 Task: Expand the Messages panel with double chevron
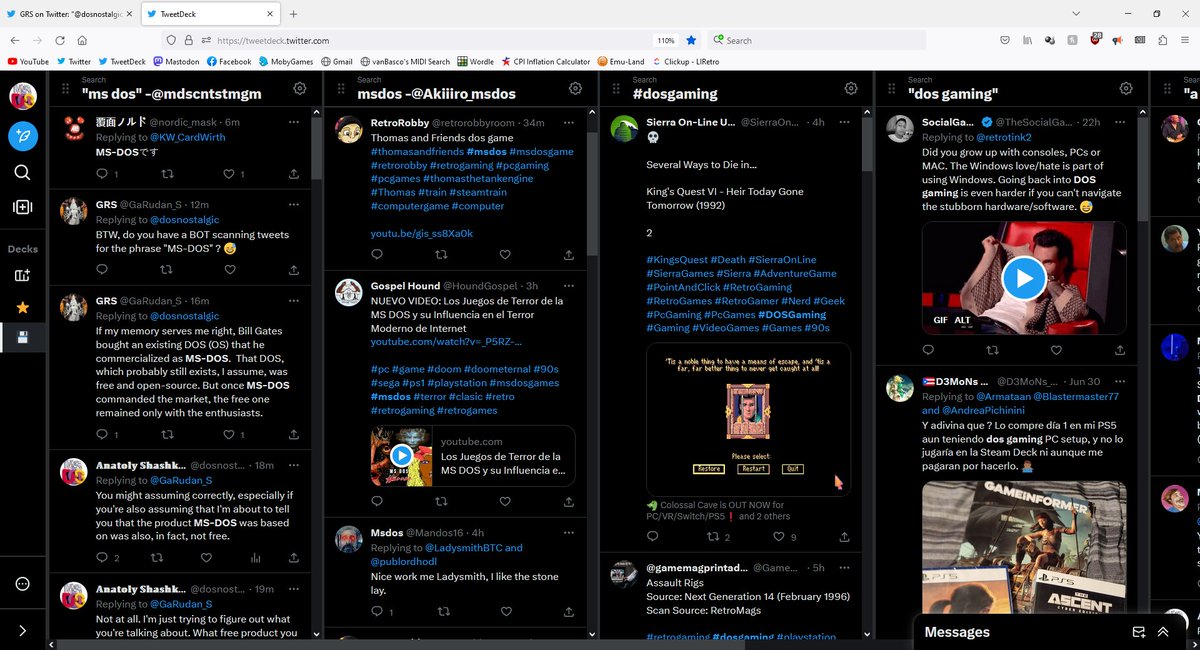coord(1163,632)
